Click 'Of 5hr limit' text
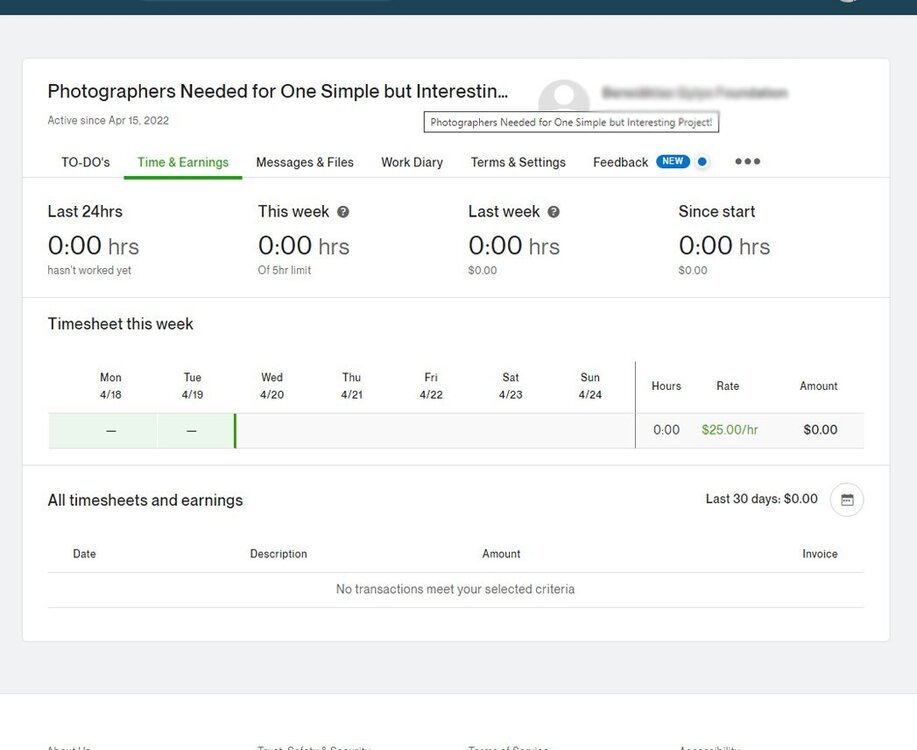This screenshot has height=750, width=917. 284,270
